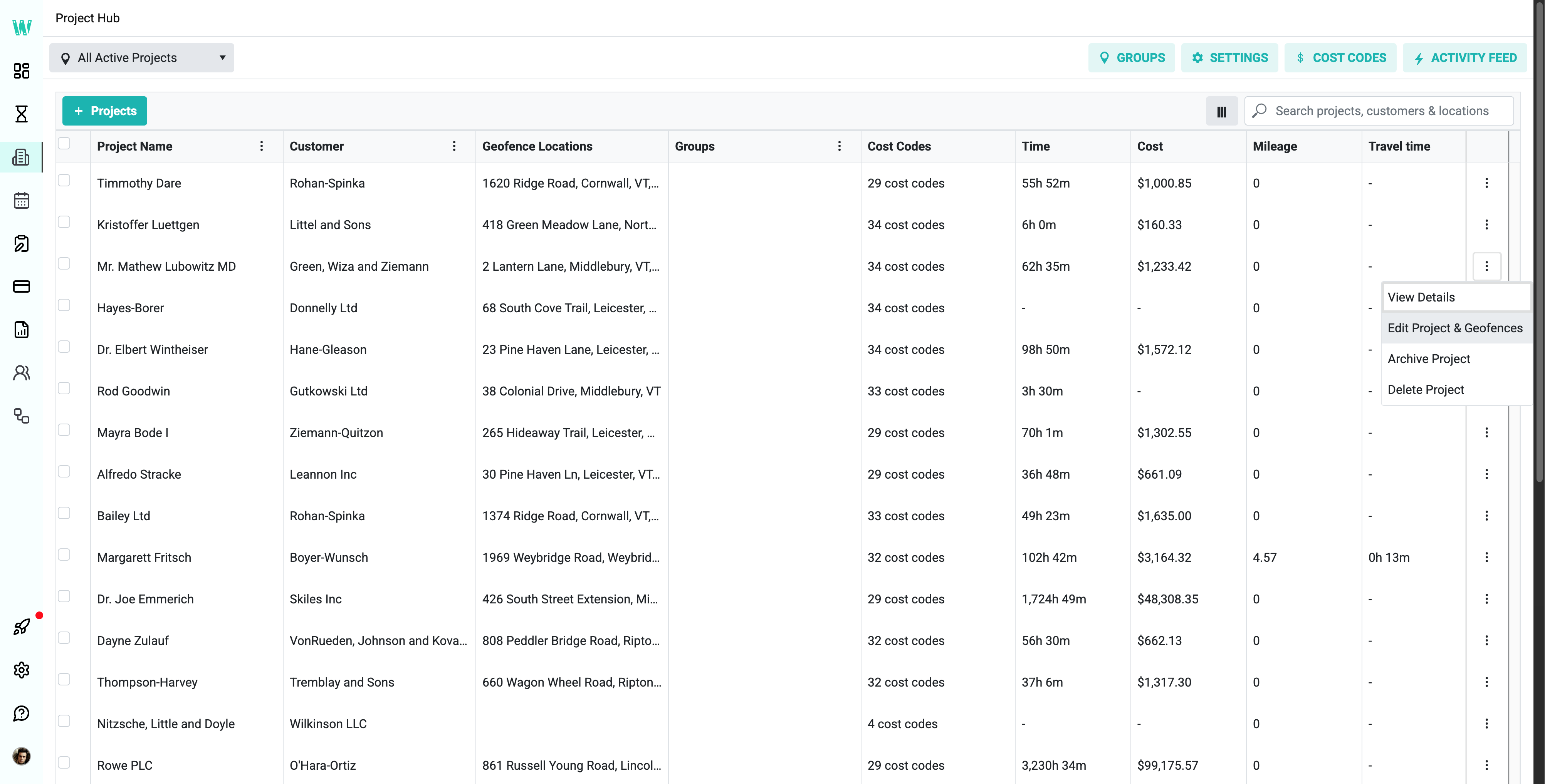Open the payroll card icon in sidebar
The width and height of the screenshot is (1545, 784).
click(x=22, y=286)
